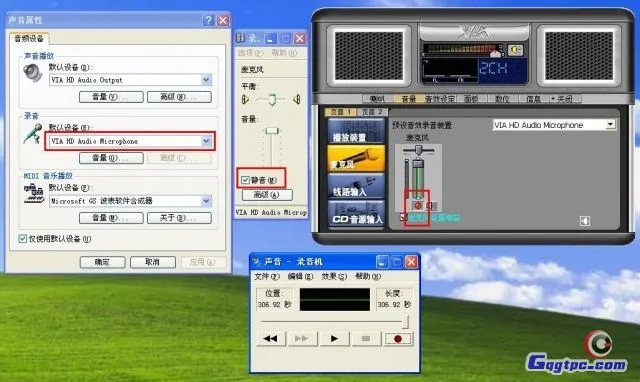Click the sound recorder position slider thumb
This screenshot has height=382, width=640.
click(405, 322)
